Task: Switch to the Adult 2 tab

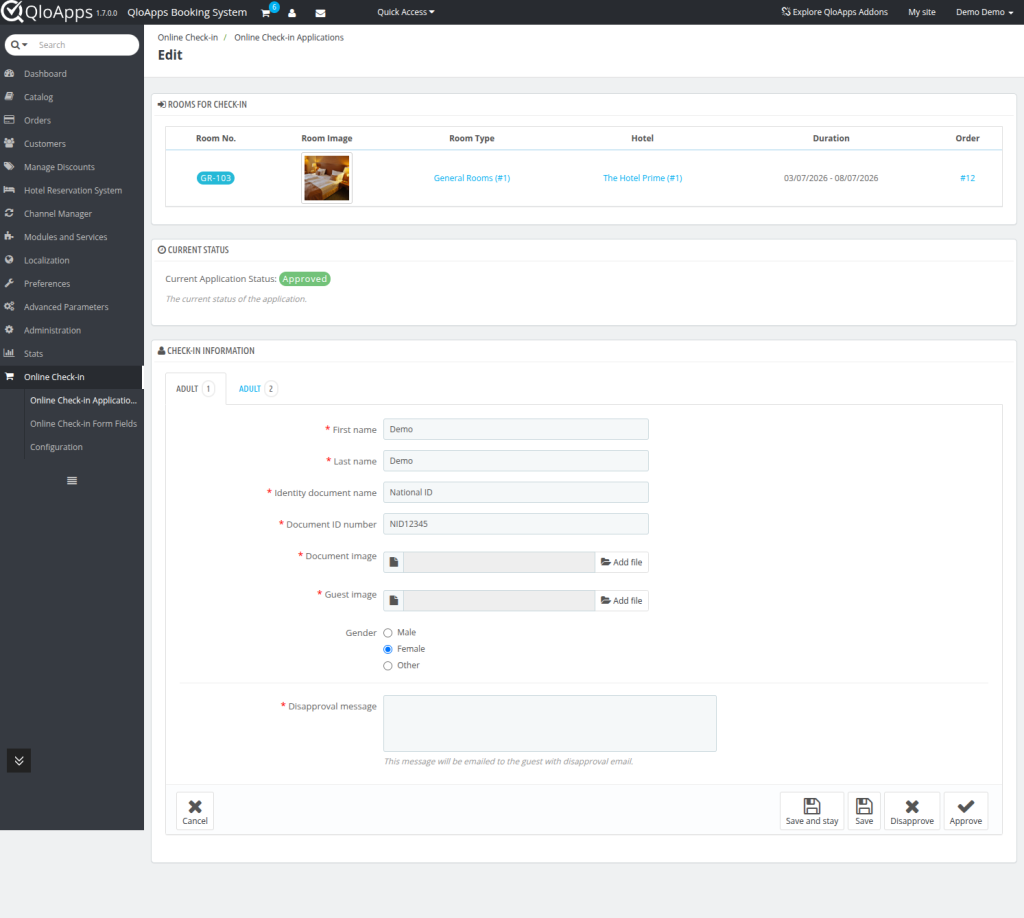Action: 257,388
